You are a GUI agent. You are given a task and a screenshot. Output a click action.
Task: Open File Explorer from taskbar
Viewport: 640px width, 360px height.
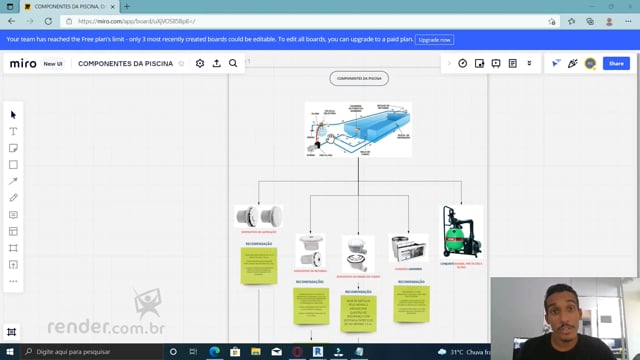pos(256,352)
